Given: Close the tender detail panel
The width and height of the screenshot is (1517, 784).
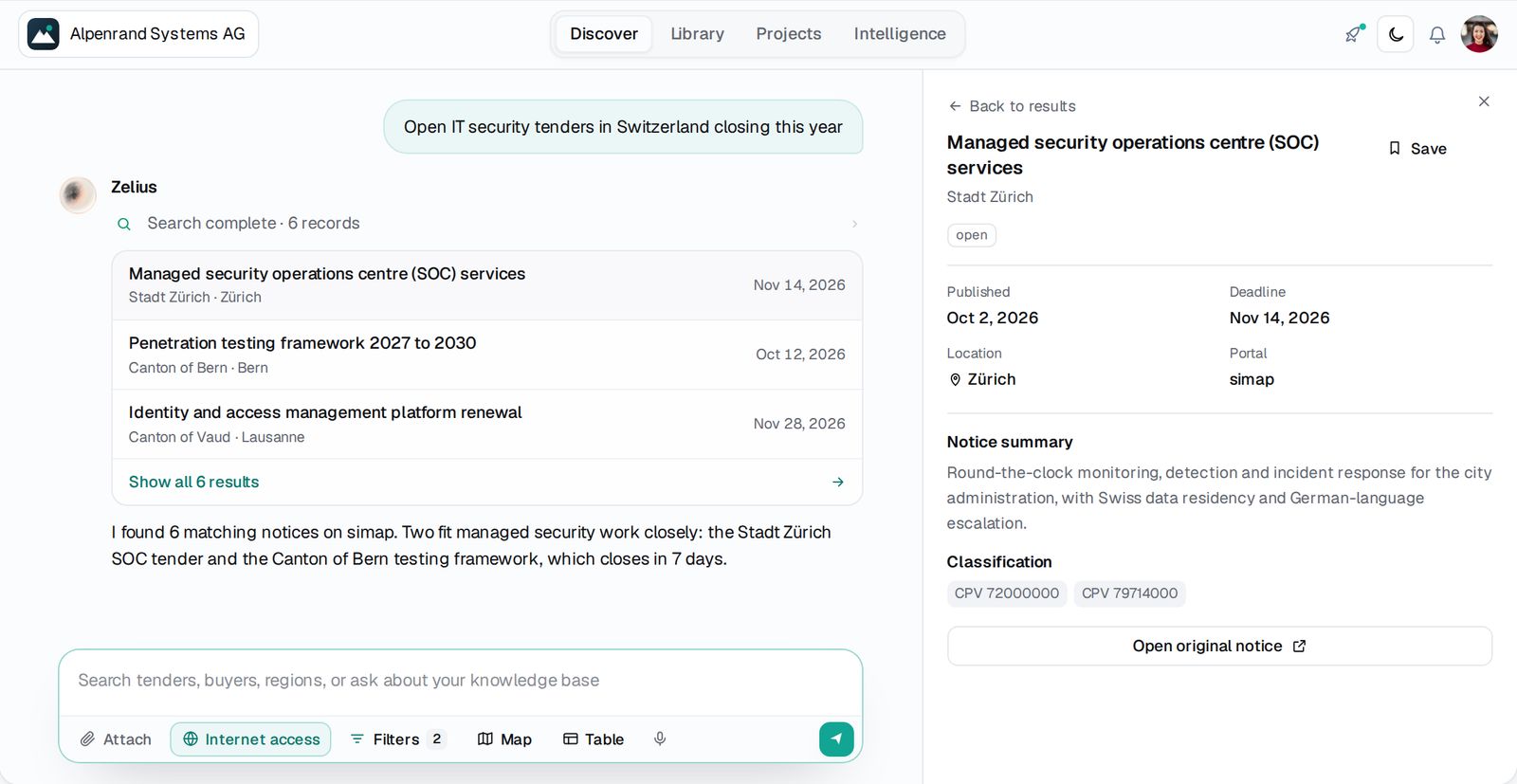Looking at the screenshot, I should (1484, 101).
